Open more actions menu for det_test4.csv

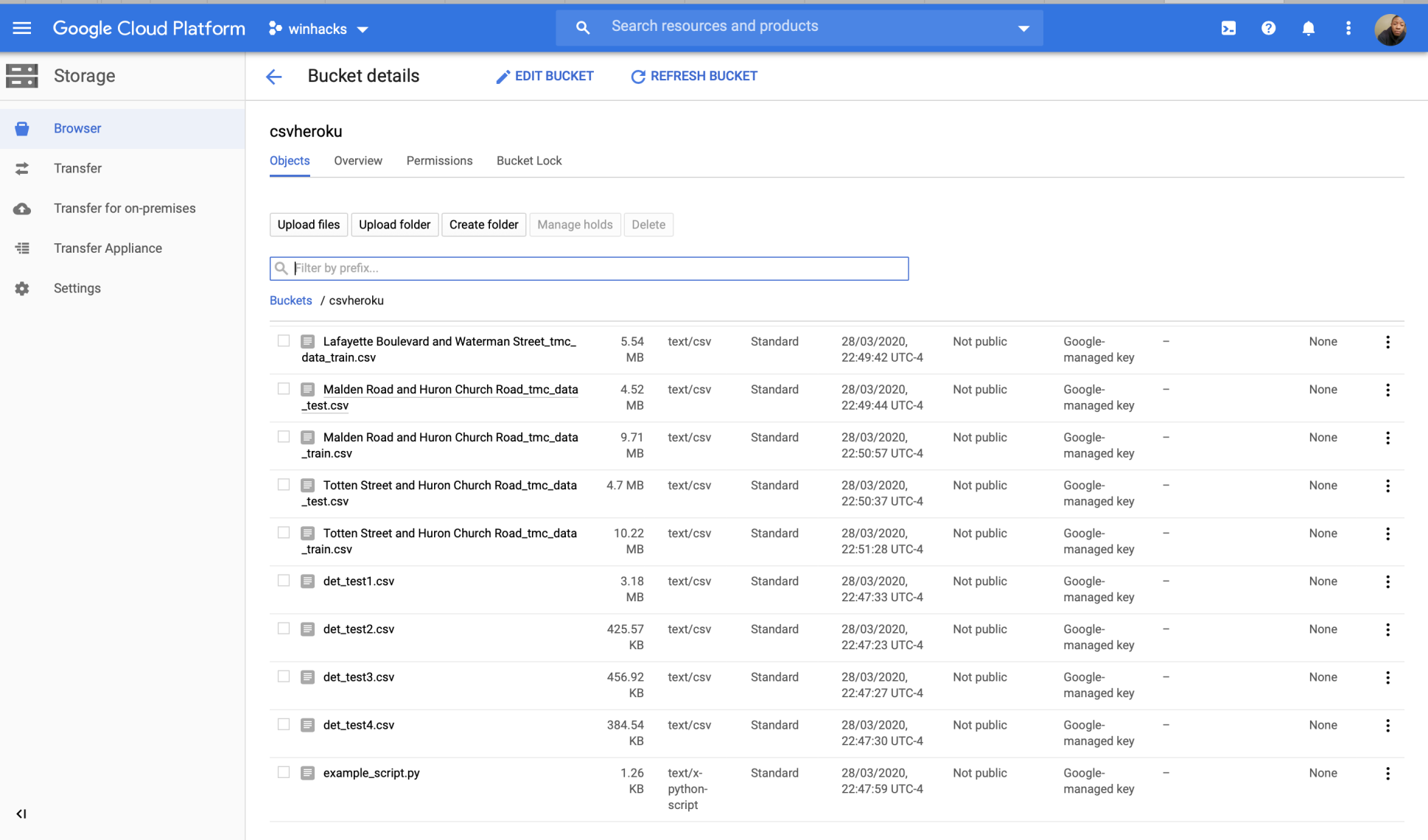click(1387, 725)
